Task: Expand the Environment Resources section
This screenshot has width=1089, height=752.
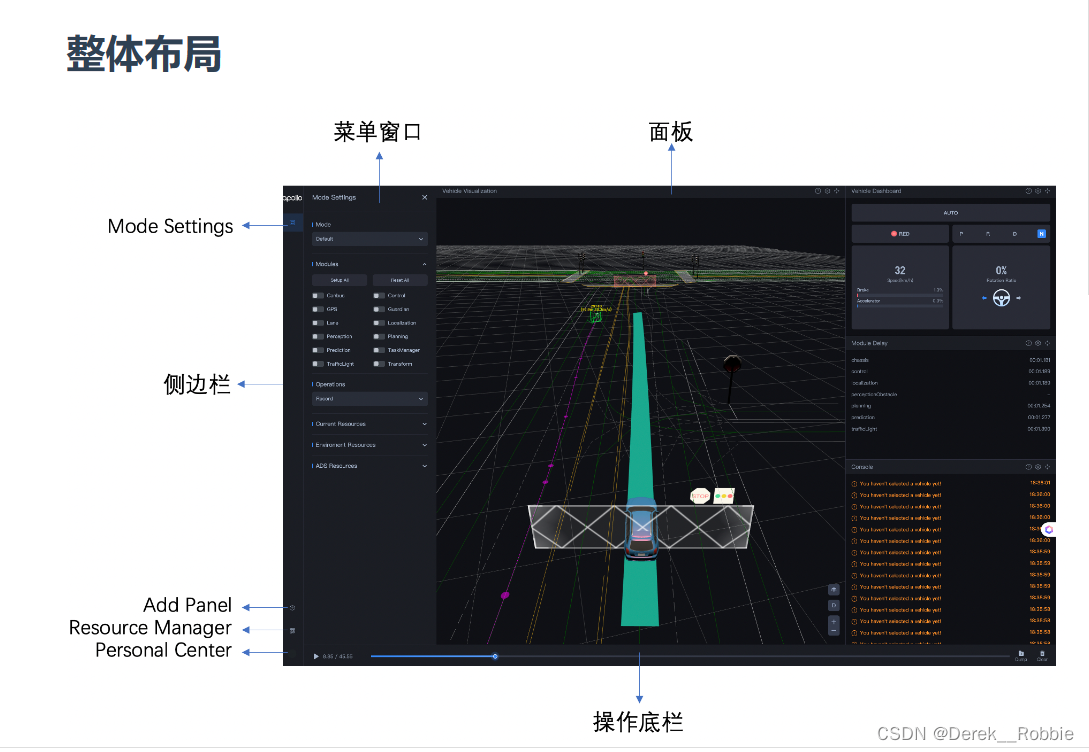Action: 424,444
